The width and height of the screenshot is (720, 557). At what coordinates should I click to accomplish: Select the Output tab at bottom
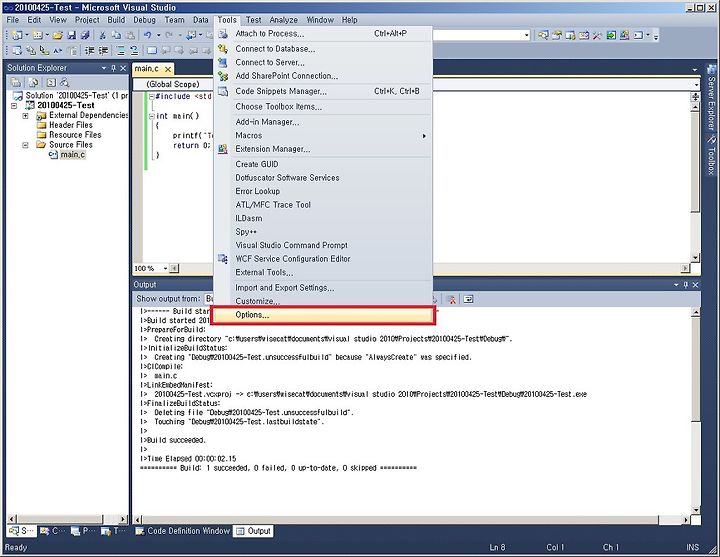253,531
